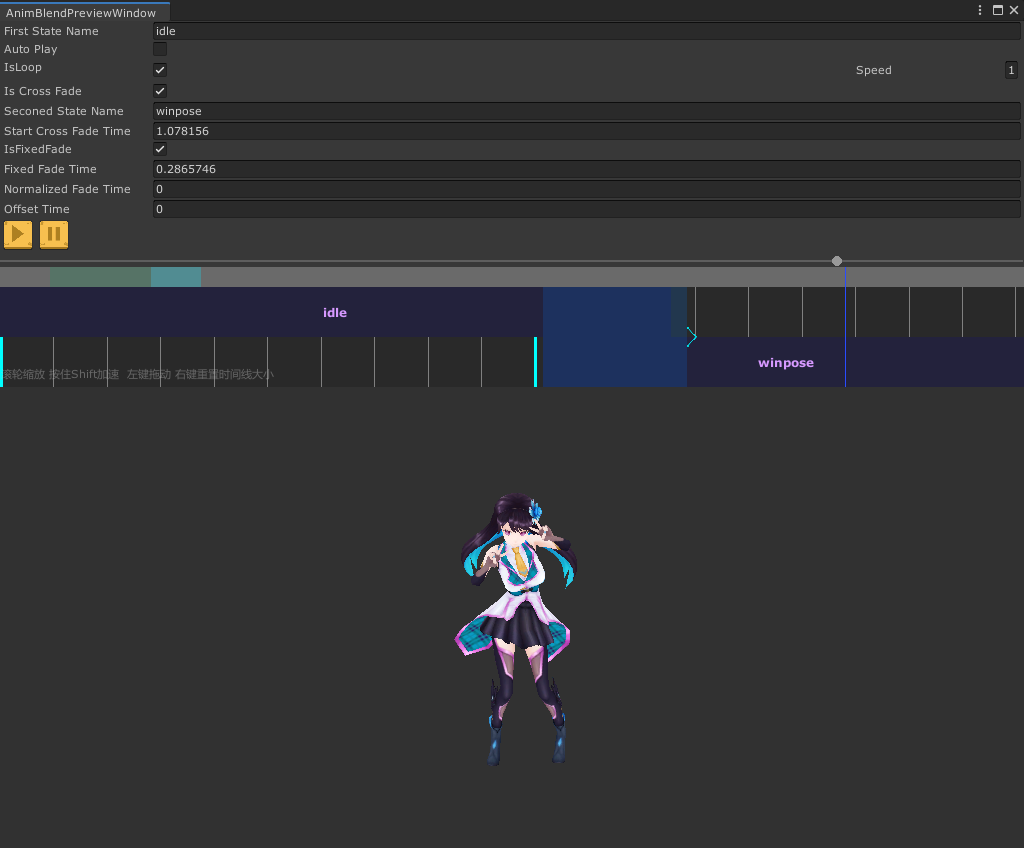The height and width of the screenshot is (848, 1024).
Task: Click the round timeline scrubber handle
Action: pyautogui.click(x=837, y=261)
